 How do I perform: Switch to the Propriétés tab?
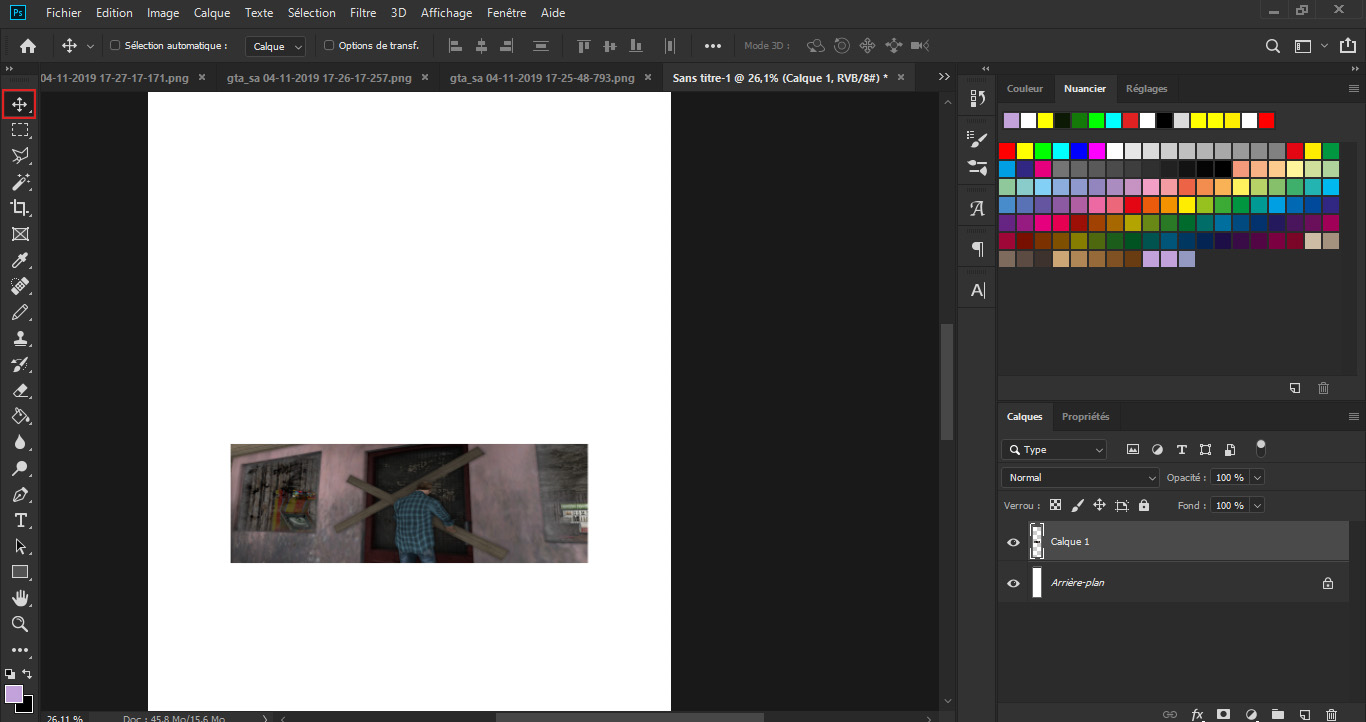pyautogui.click(x=1085, y=417)
